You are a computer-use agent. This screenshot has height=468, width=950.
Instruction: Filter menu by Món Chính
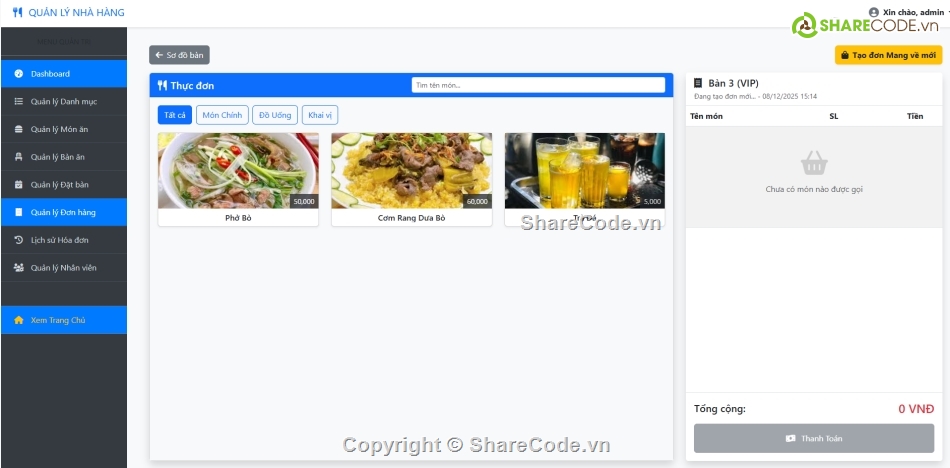coord(222,115)
